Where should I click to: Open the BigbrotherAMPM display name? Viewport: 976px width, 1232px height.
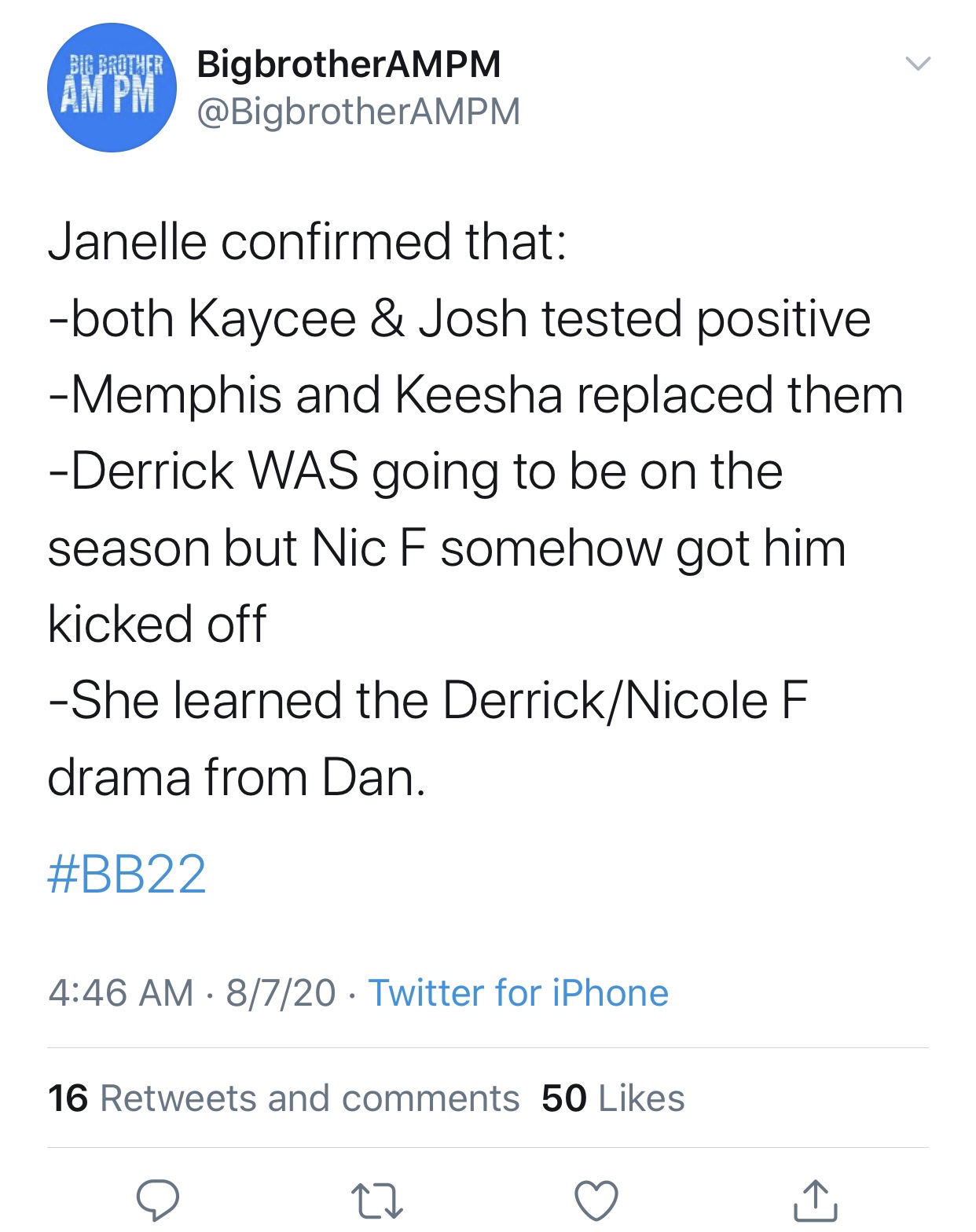[x=349, y=64]
